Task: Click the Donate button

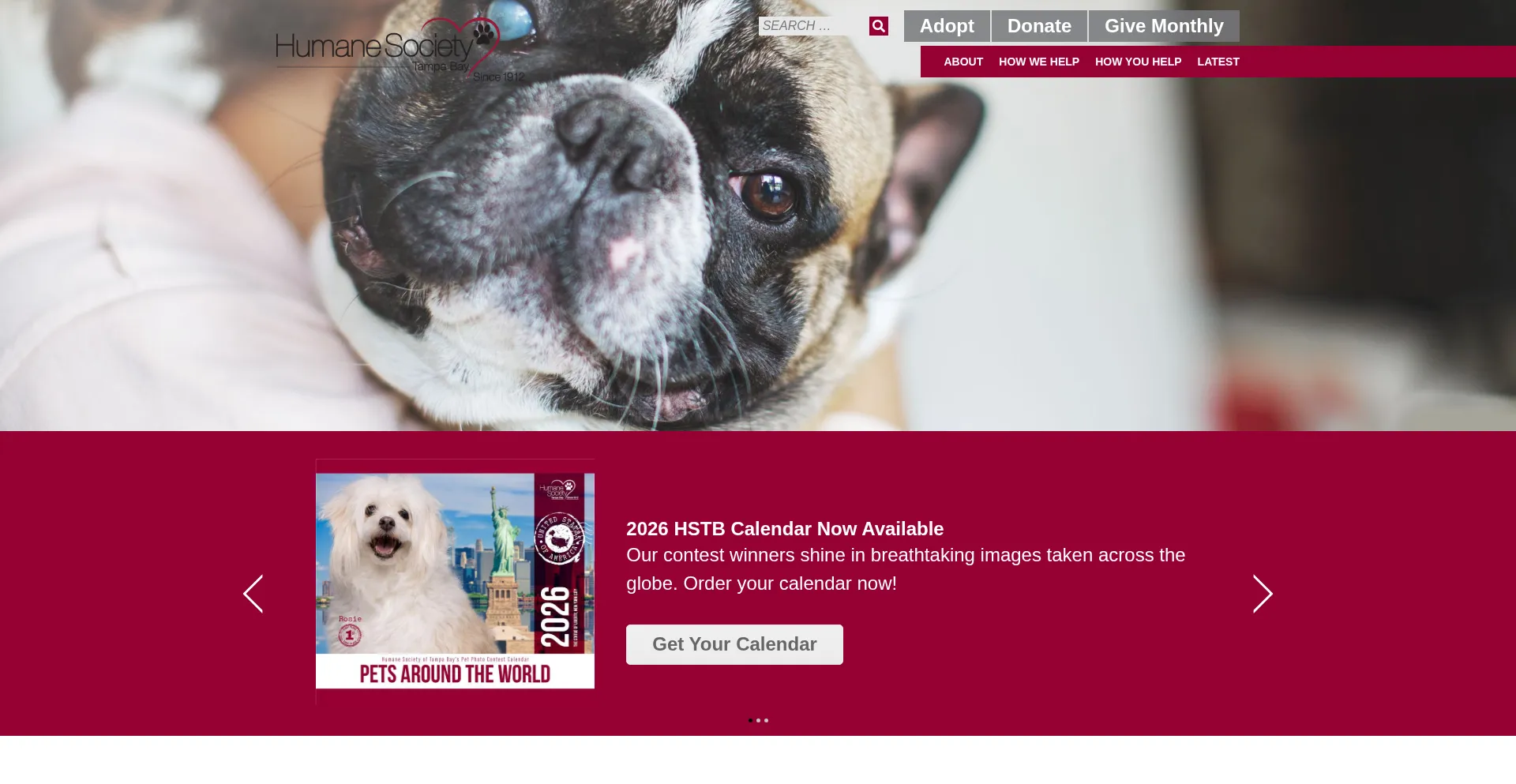Action: click(1039, 26)
